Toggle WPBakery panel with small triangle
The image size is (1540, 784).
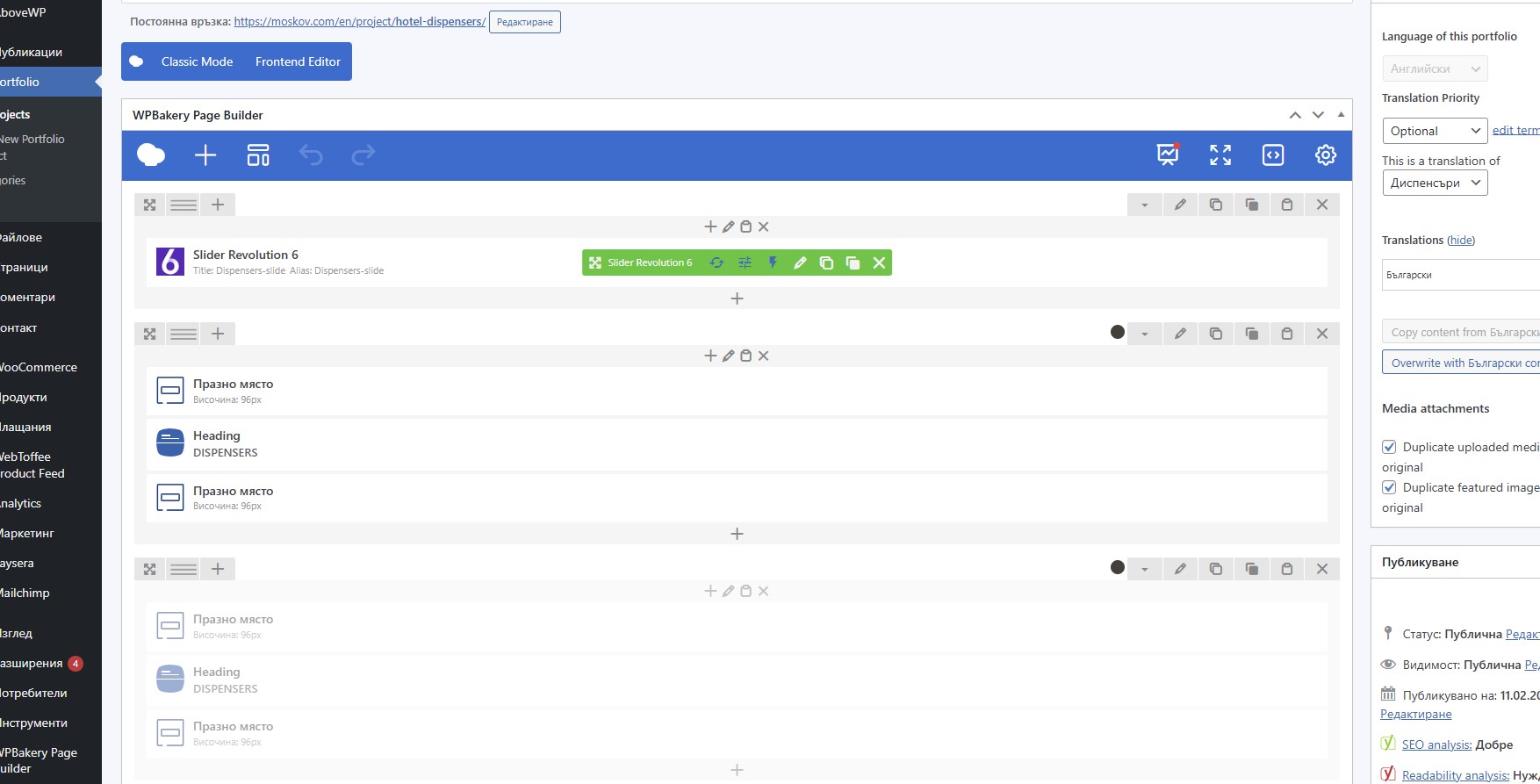tap(1341, 115)
